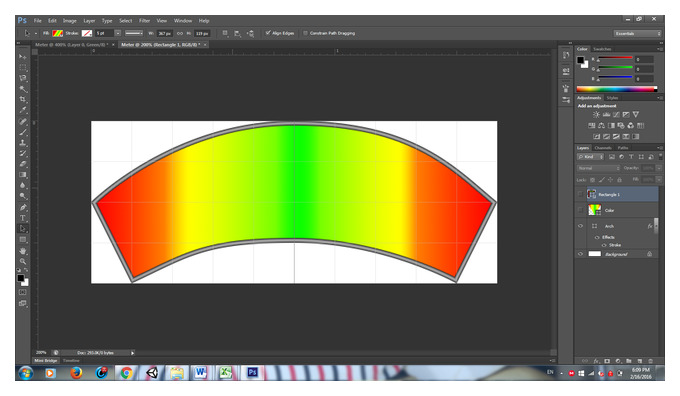The image size is (680, 396).
Task: Open the stroke width dropdown
Action: pos(118,33)
